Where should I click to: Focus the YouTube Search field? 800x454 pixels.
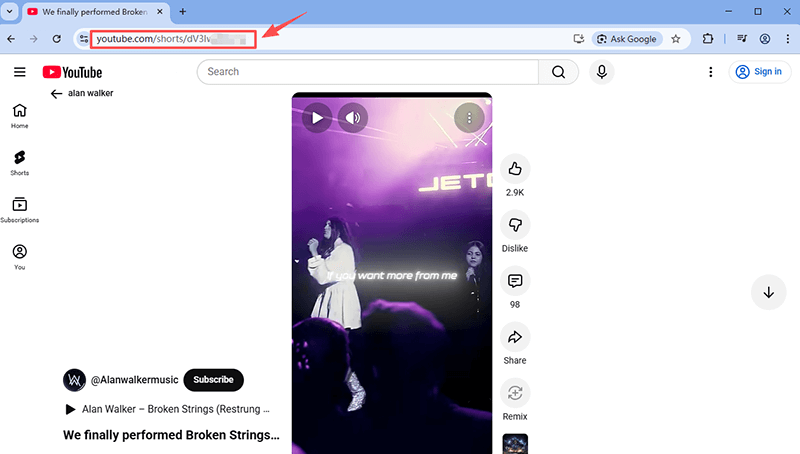[367, 72]
